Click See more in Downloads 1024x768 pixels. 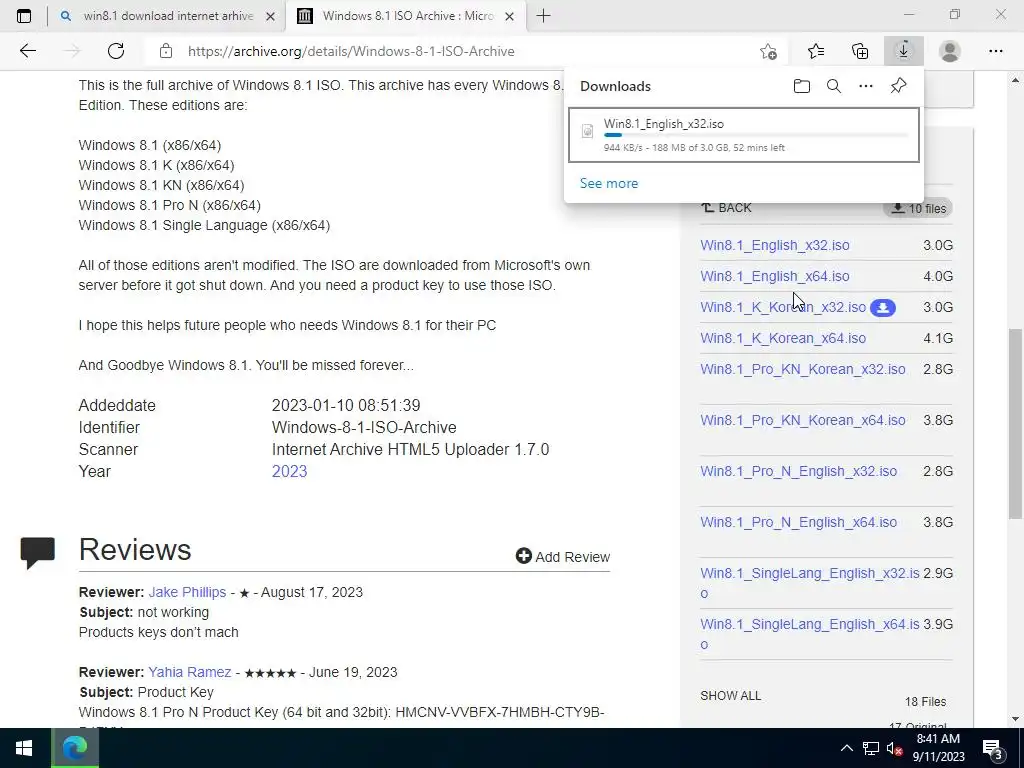[x=609, y=184]
